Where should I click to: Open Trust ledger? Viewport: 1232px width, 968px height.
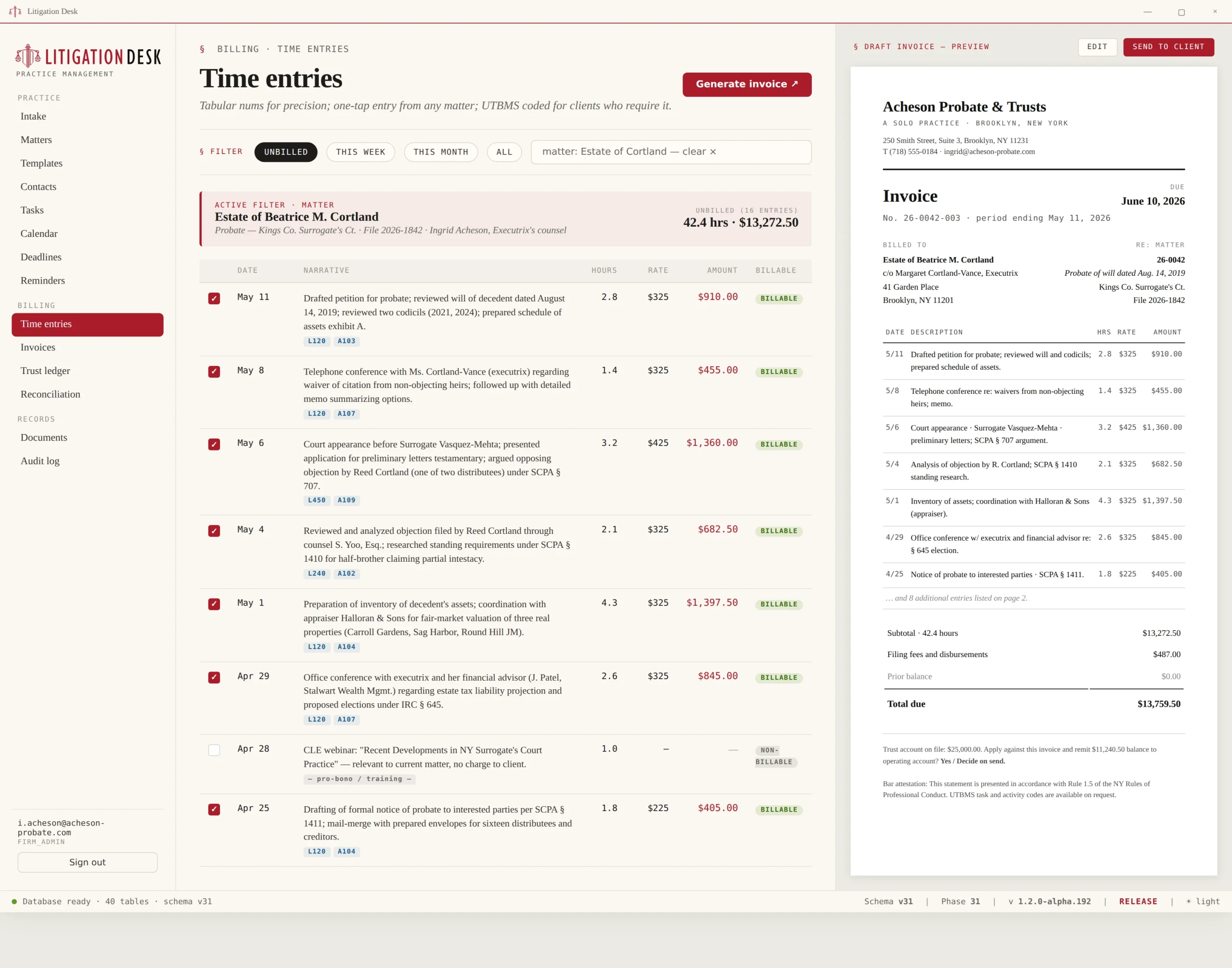87,371
